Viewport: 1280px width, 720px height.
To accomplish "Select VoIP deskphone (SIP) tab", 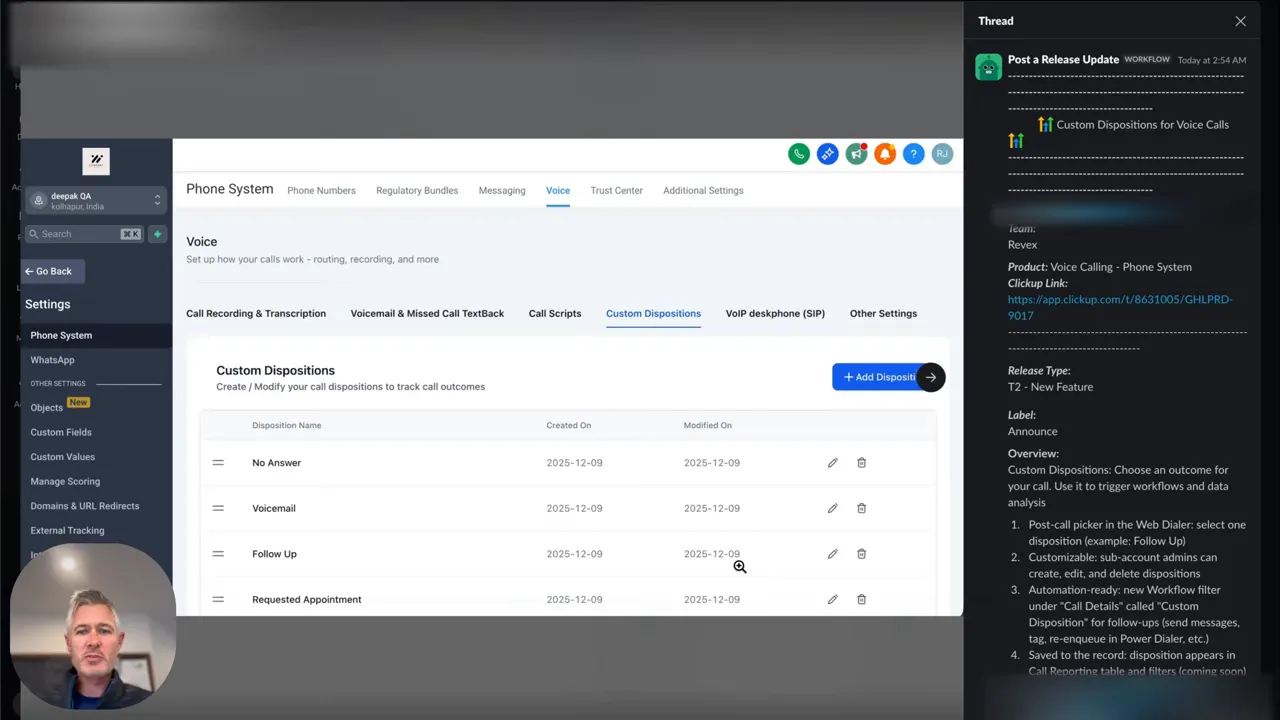I will pyautogui.click(x=775, y=313).
